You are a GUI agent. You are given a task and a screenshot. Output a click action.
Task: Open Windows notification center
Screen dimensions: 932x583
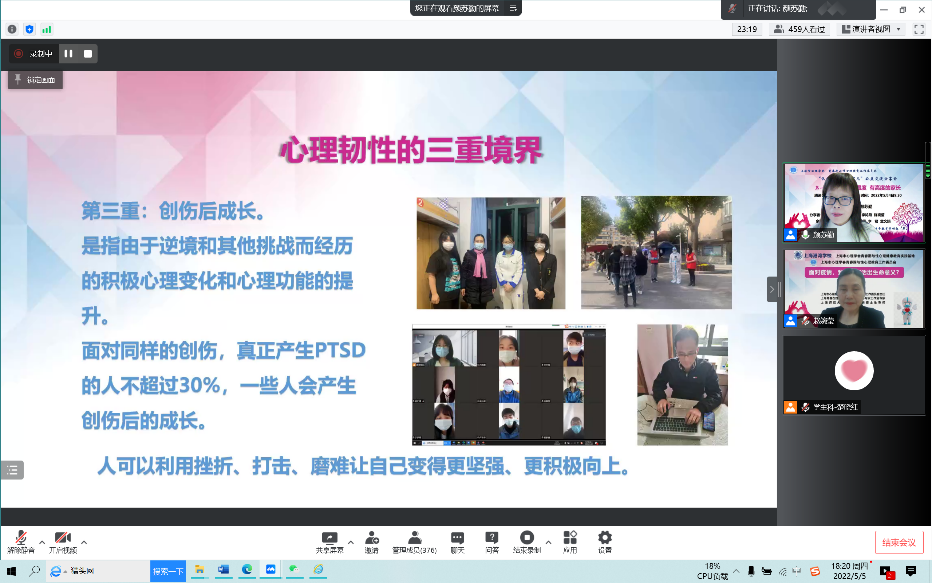[x=911, y=571]
